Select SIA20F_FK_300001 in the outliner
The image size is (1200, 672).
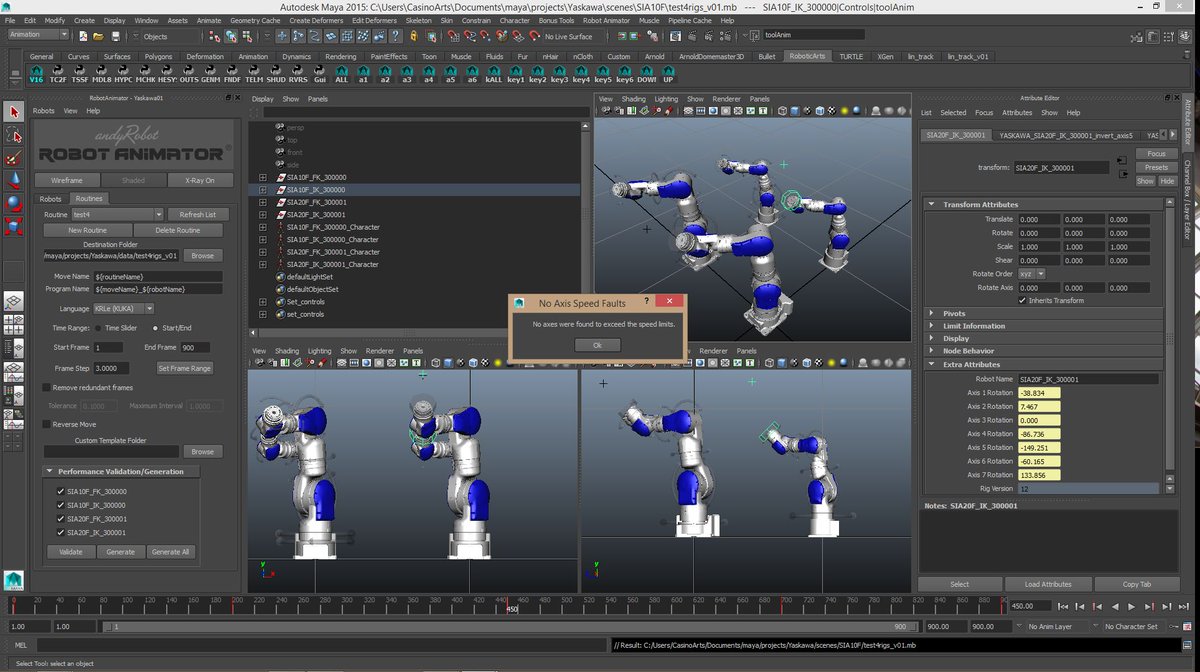315,202
